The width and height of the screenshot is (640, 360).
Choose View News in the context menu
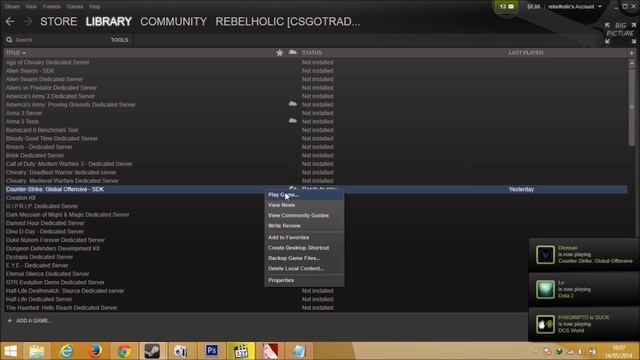click(x=304, y=205)
